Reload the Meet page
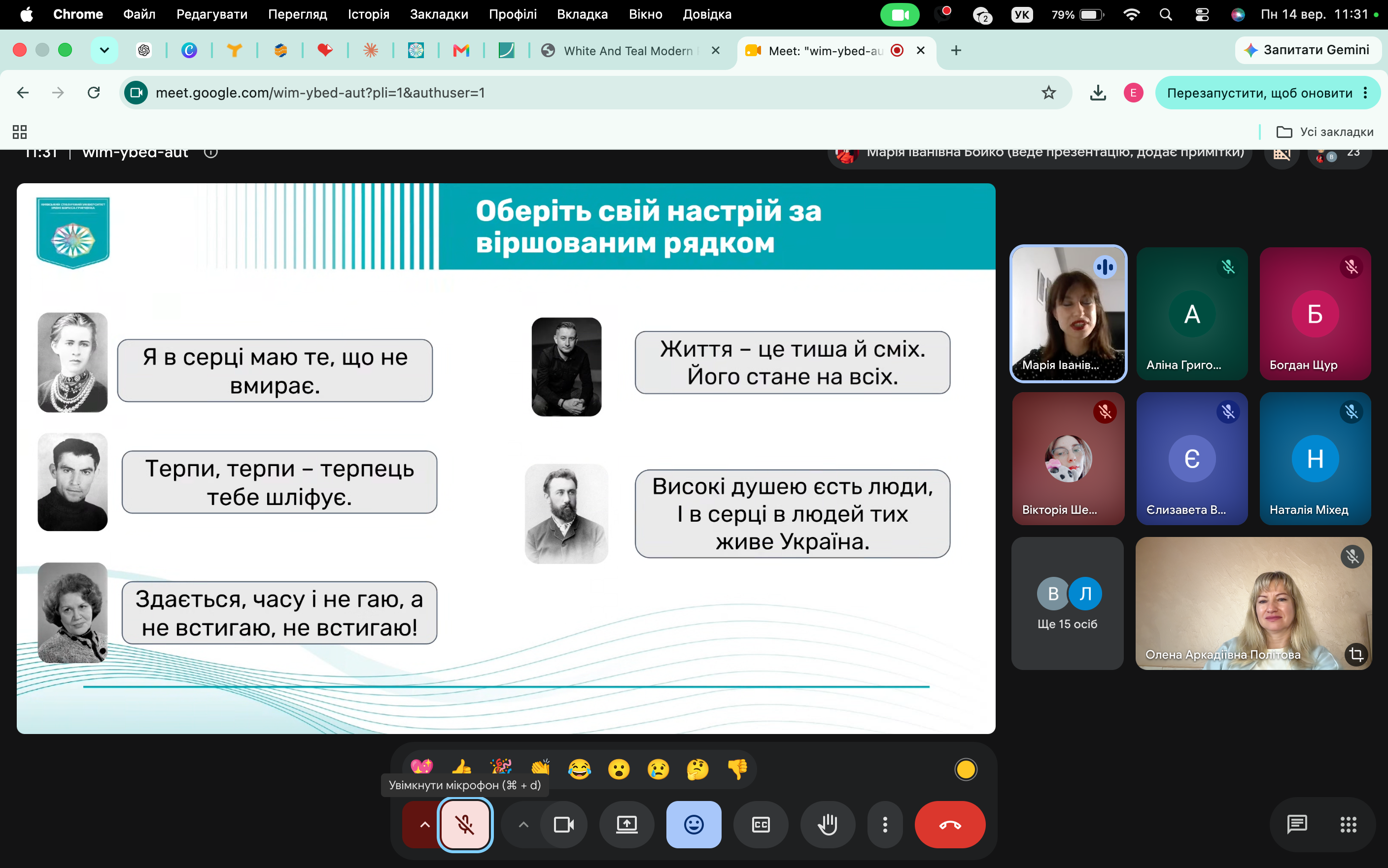 coord(94,93)
